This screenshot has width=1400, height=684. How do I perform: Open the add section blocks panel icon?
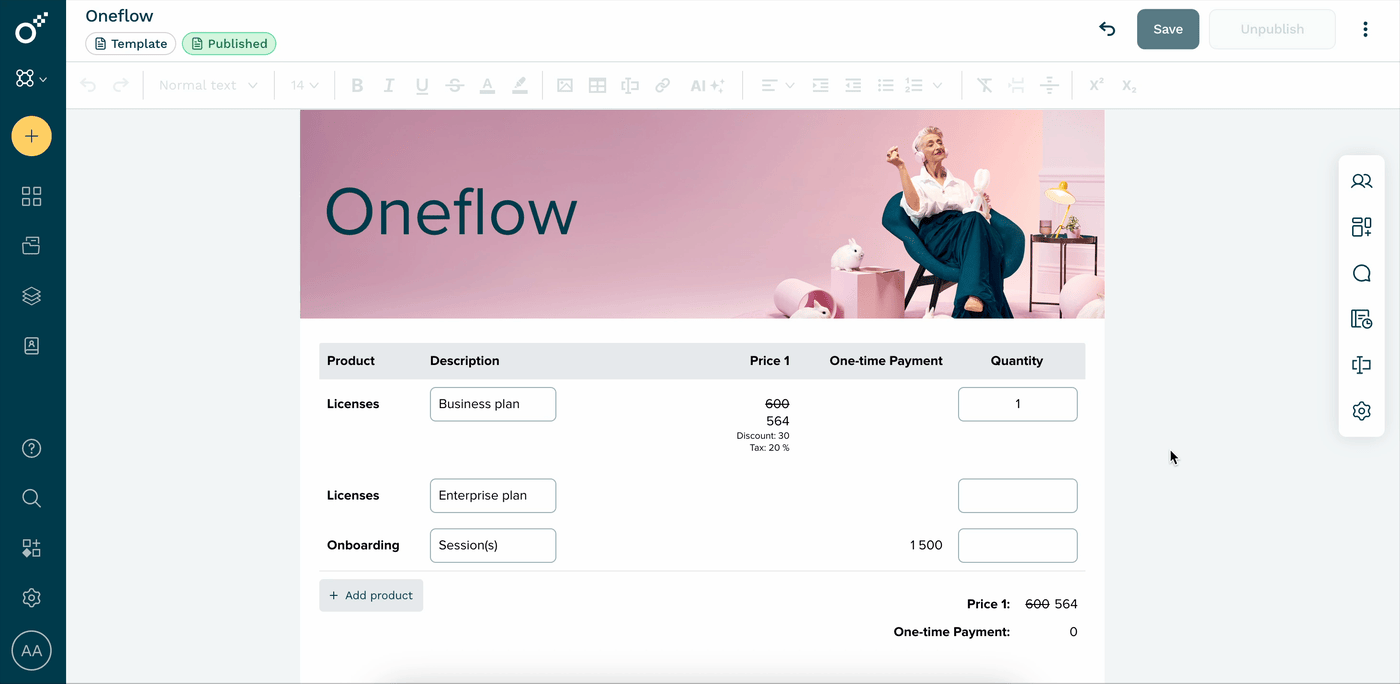tap(1361, 227)
